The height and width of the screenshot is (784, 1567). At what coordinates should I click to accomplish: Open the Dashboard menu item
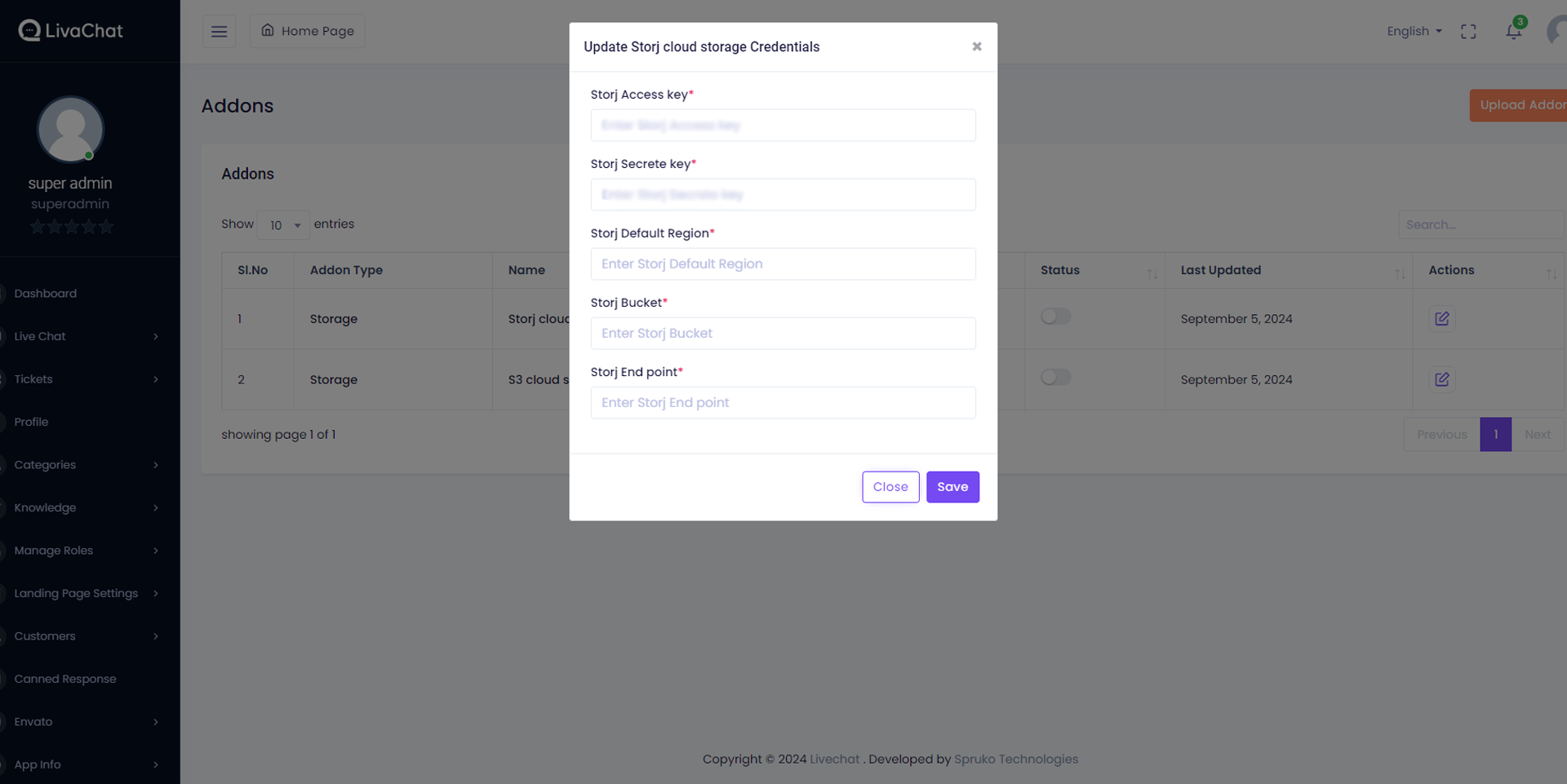pos(46,294)
